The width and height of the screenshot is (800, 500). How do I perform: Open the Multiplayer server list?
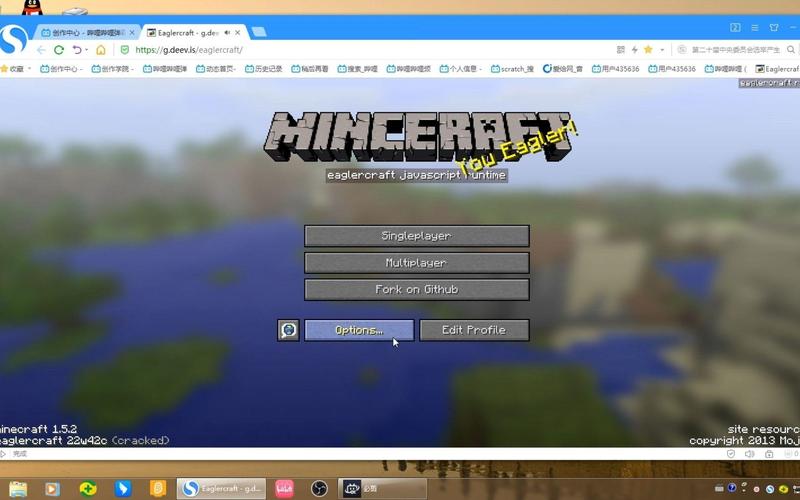(x=416, y=263)
